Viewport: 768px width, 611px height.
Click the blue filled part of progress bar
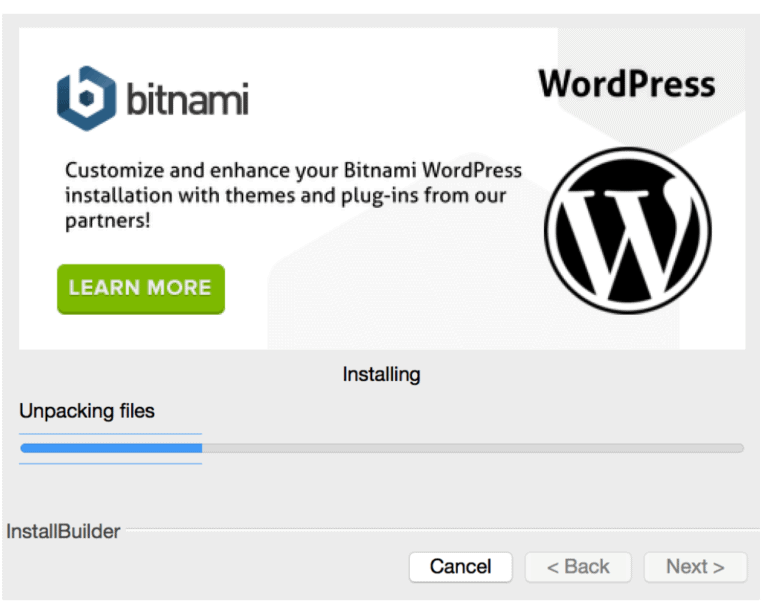click(x=111, y=448)
